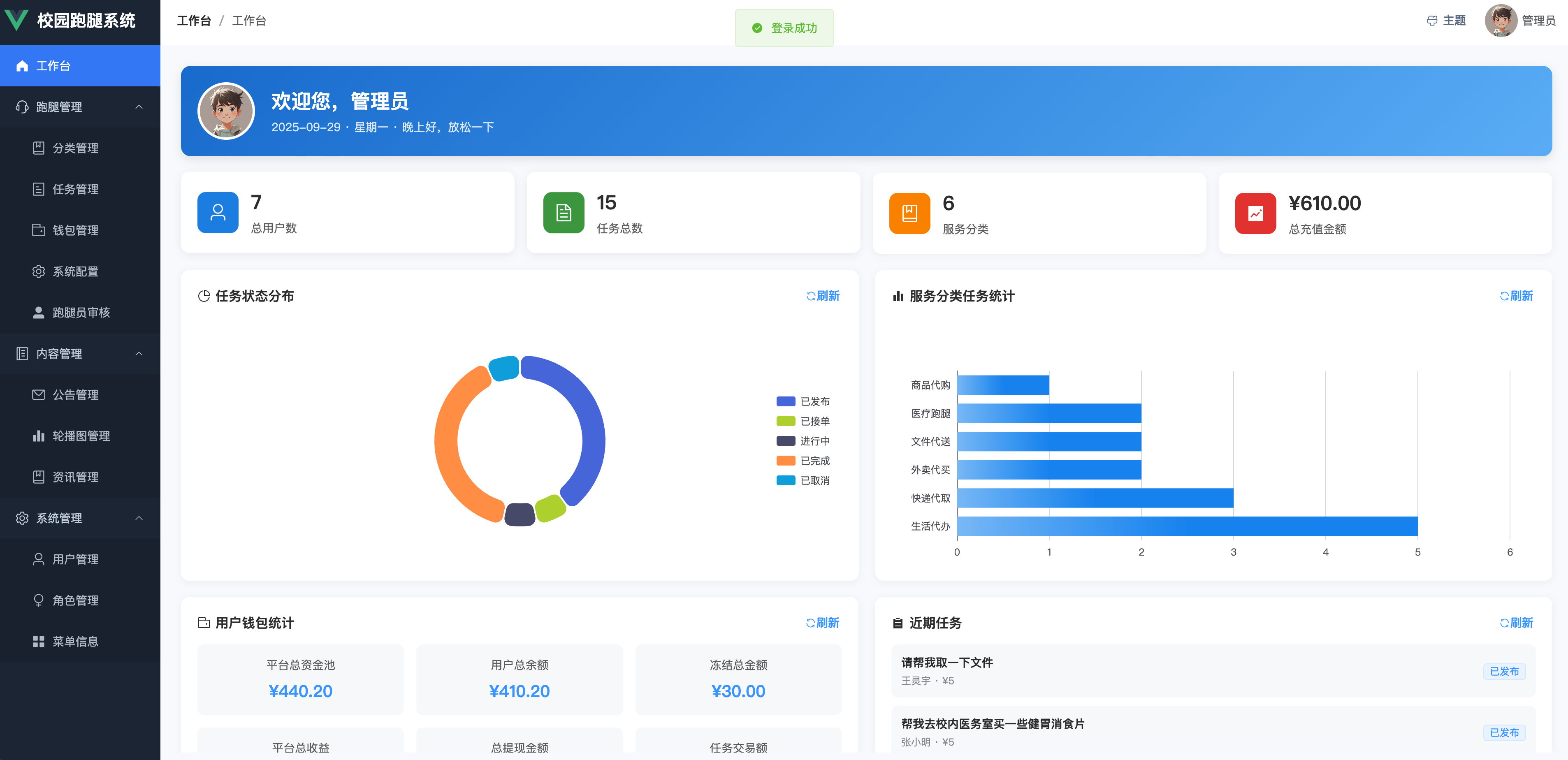Open wallet management via folder icon
Viewport: 1568px width, 760px height.
click(38, 230)
